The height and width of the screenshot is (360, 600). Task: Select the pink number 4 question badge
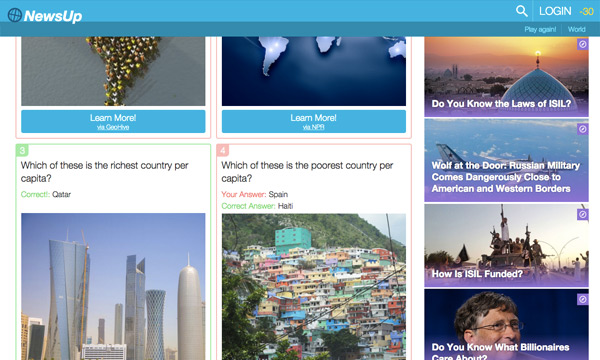(x=223, y=150)
